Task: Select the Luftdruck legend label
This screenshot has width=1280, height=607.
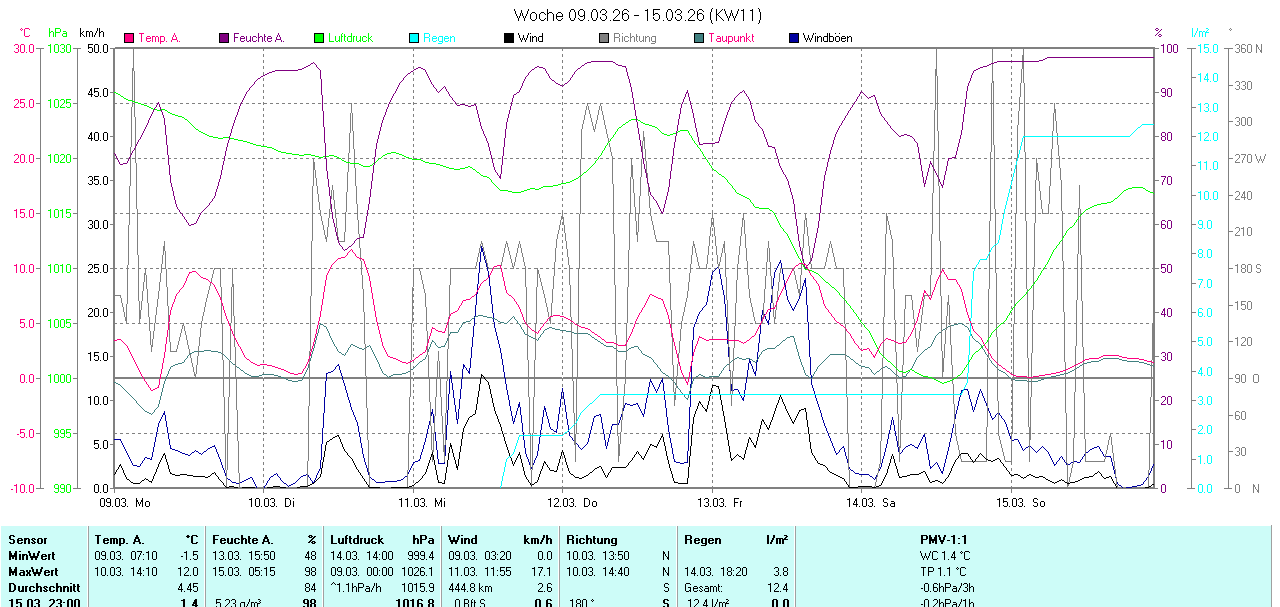Action: pyautogui.click(x=350, y=38)
